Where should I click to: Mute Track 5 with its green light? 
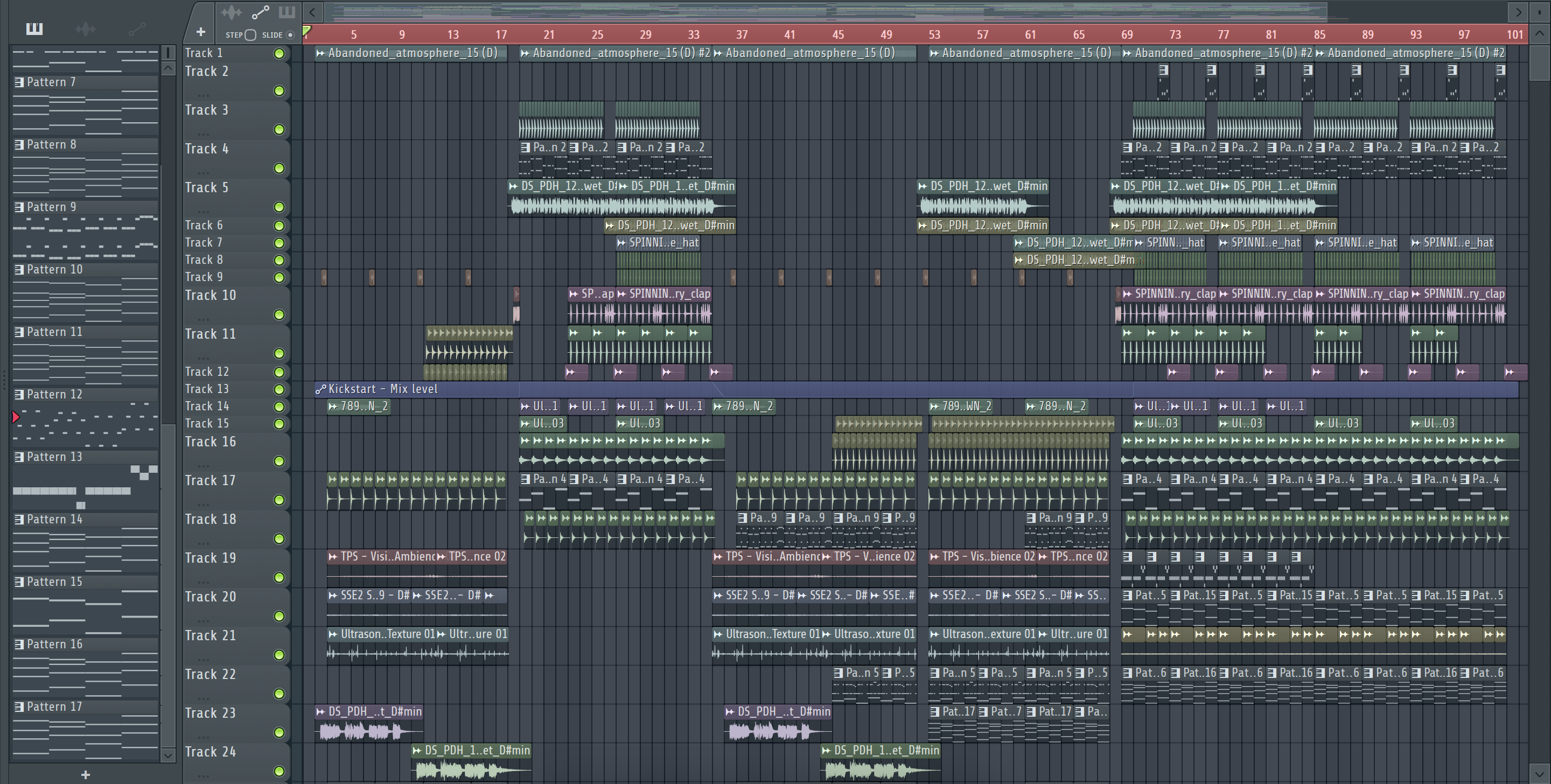279,207
